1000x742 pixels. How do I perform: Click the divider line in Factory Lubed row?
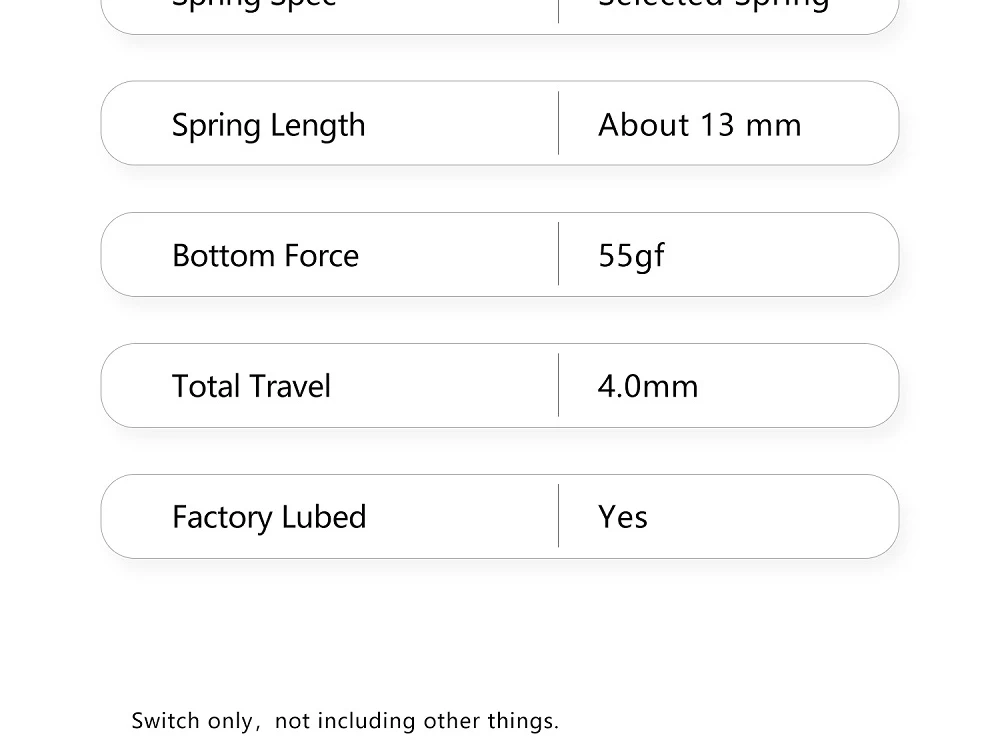tap(558, 516)
